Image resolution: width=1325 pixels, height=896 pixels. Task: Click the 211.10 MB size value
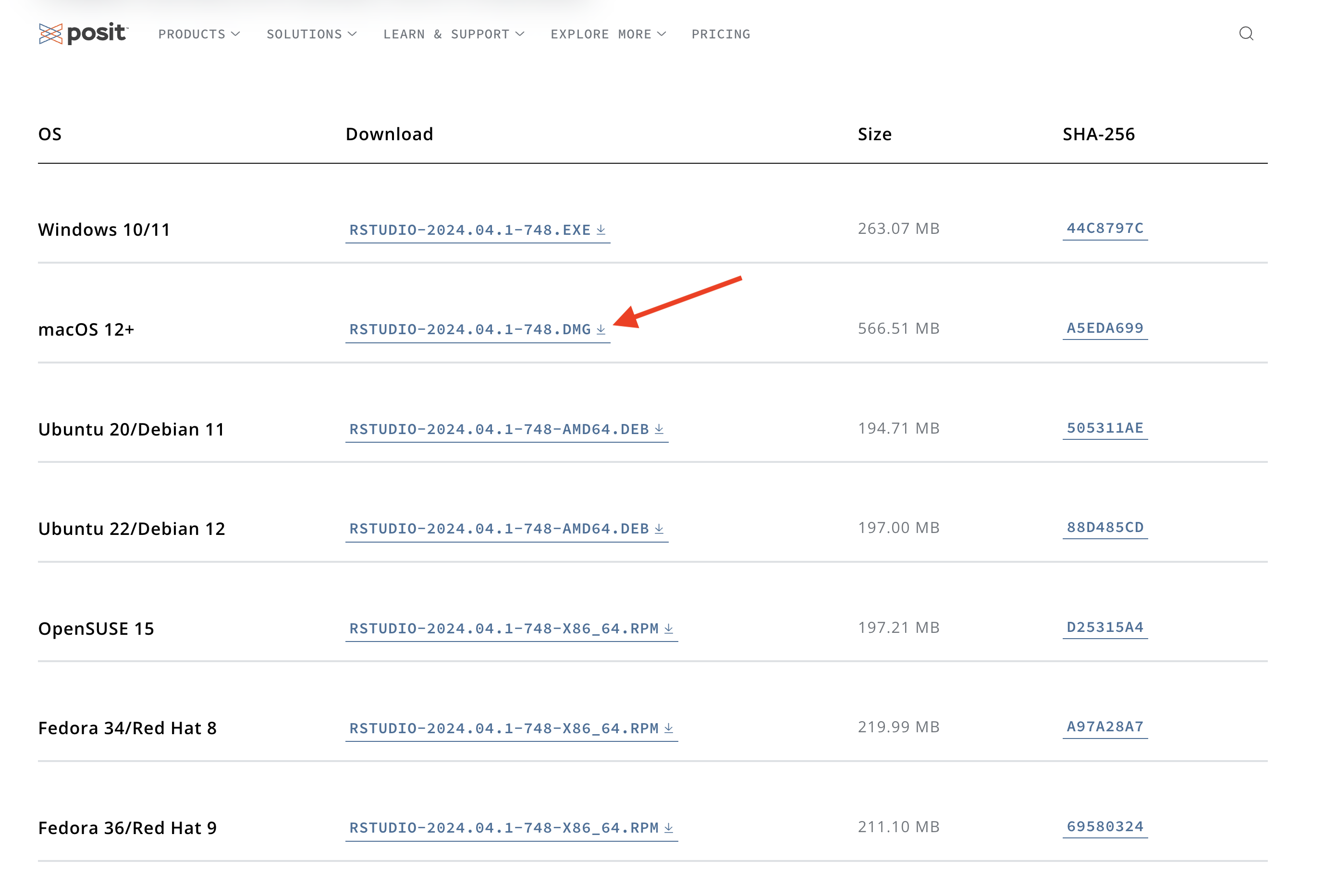898,826
